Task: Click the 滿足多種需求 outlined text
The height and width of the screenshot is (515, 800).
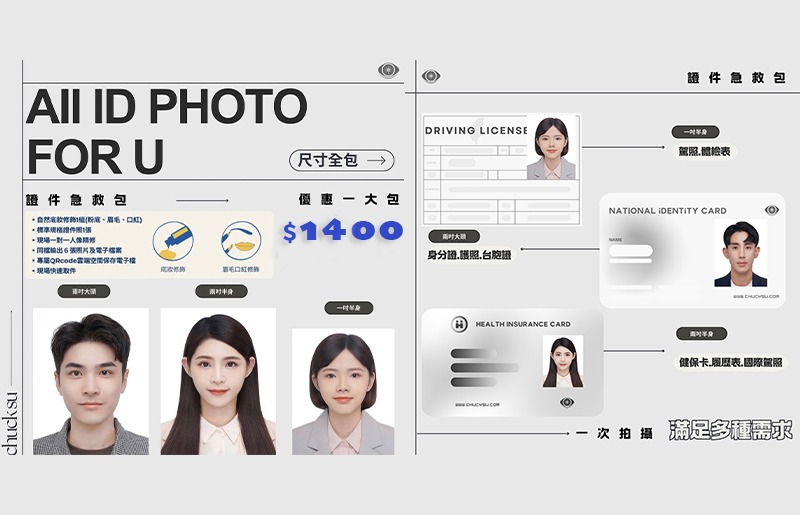Action: tap(731, 431)
